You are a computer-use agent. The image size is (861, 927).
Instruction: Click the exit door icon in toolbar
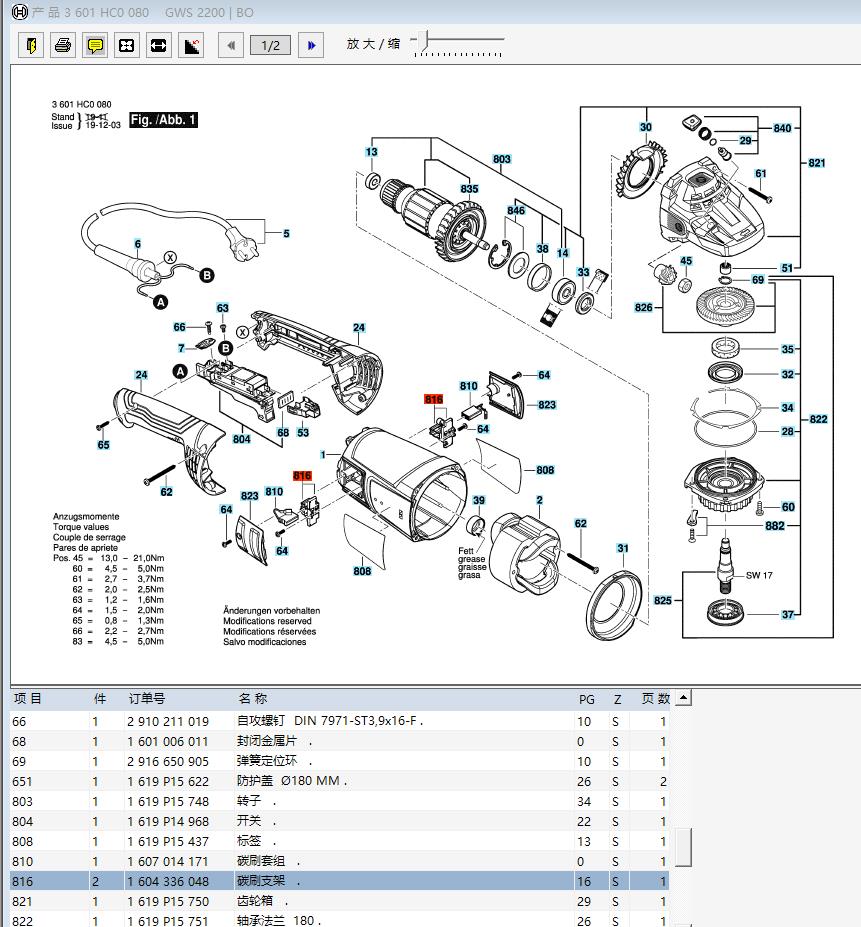31,45
